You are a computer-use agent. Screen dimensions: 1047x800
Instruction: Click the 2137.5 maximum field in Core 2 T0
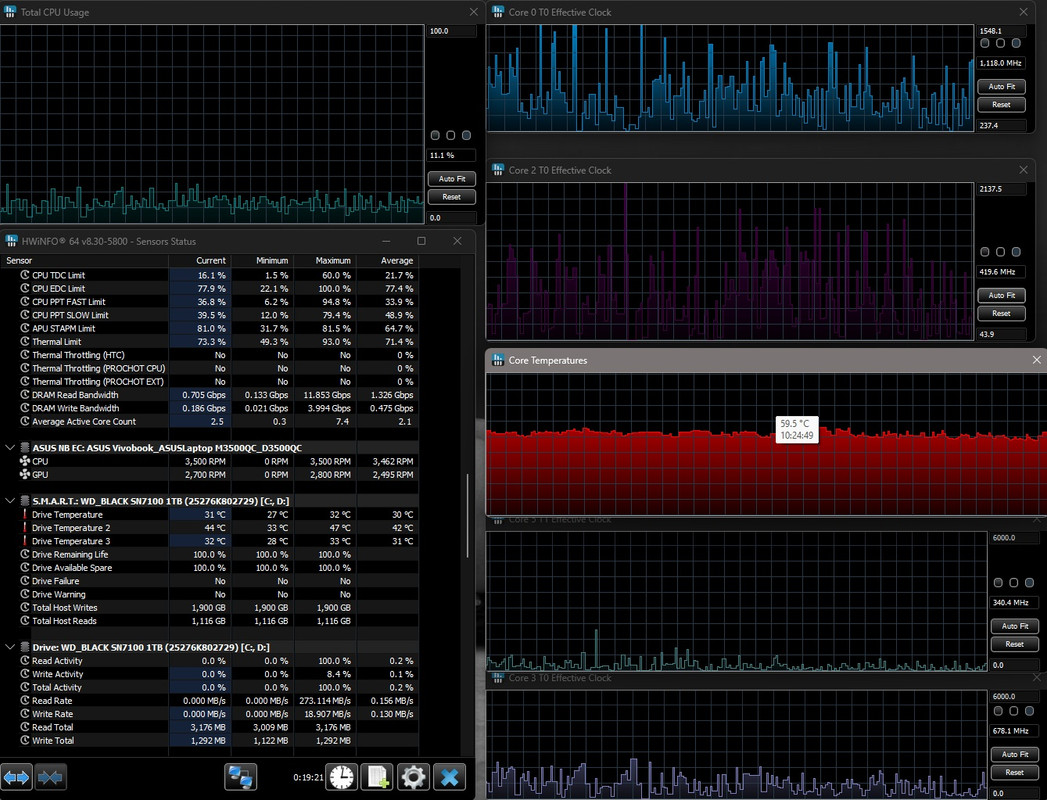[1002, 189]
